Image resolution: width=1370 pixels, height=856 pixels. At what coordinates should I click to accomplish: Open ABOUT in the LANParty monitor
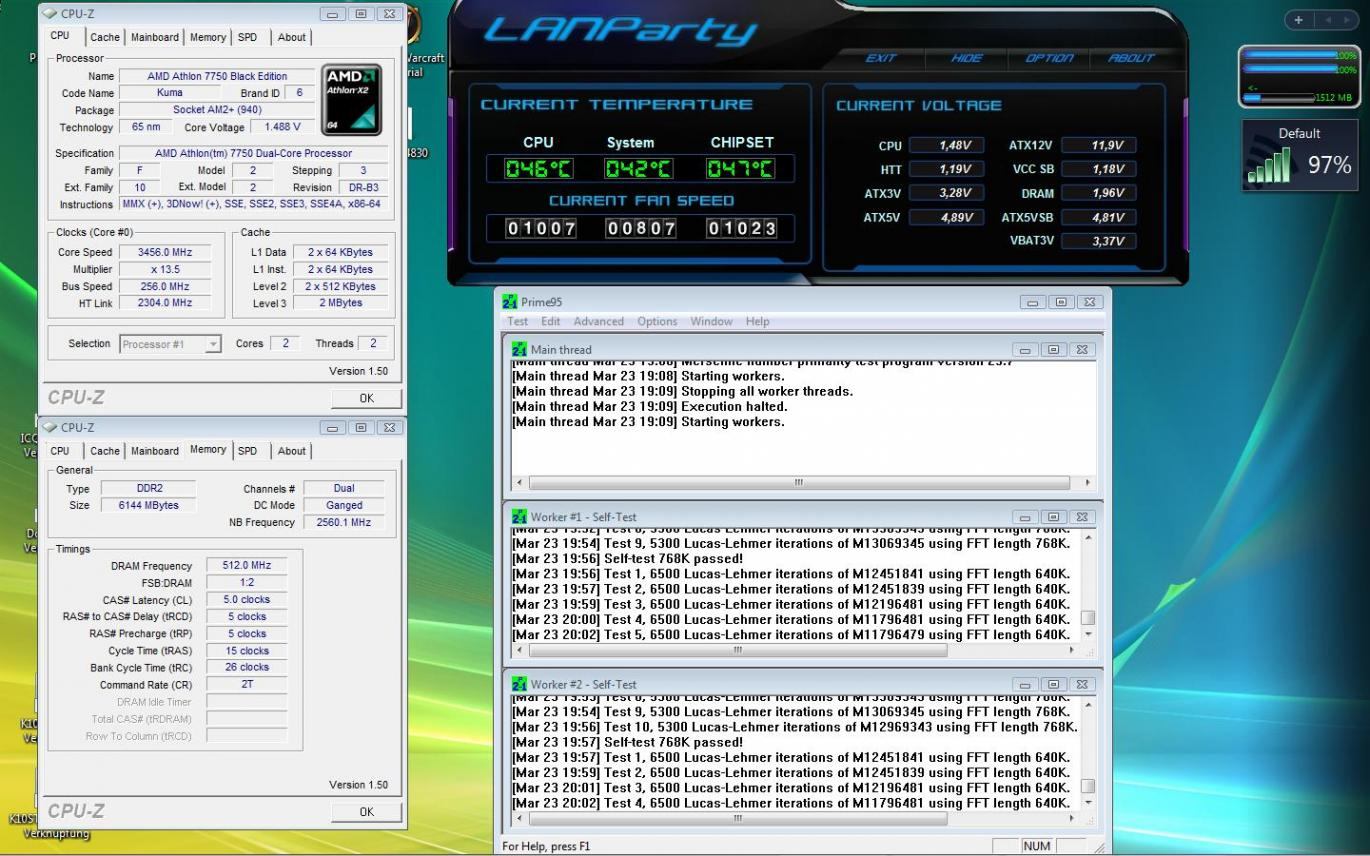(1131, 58)
